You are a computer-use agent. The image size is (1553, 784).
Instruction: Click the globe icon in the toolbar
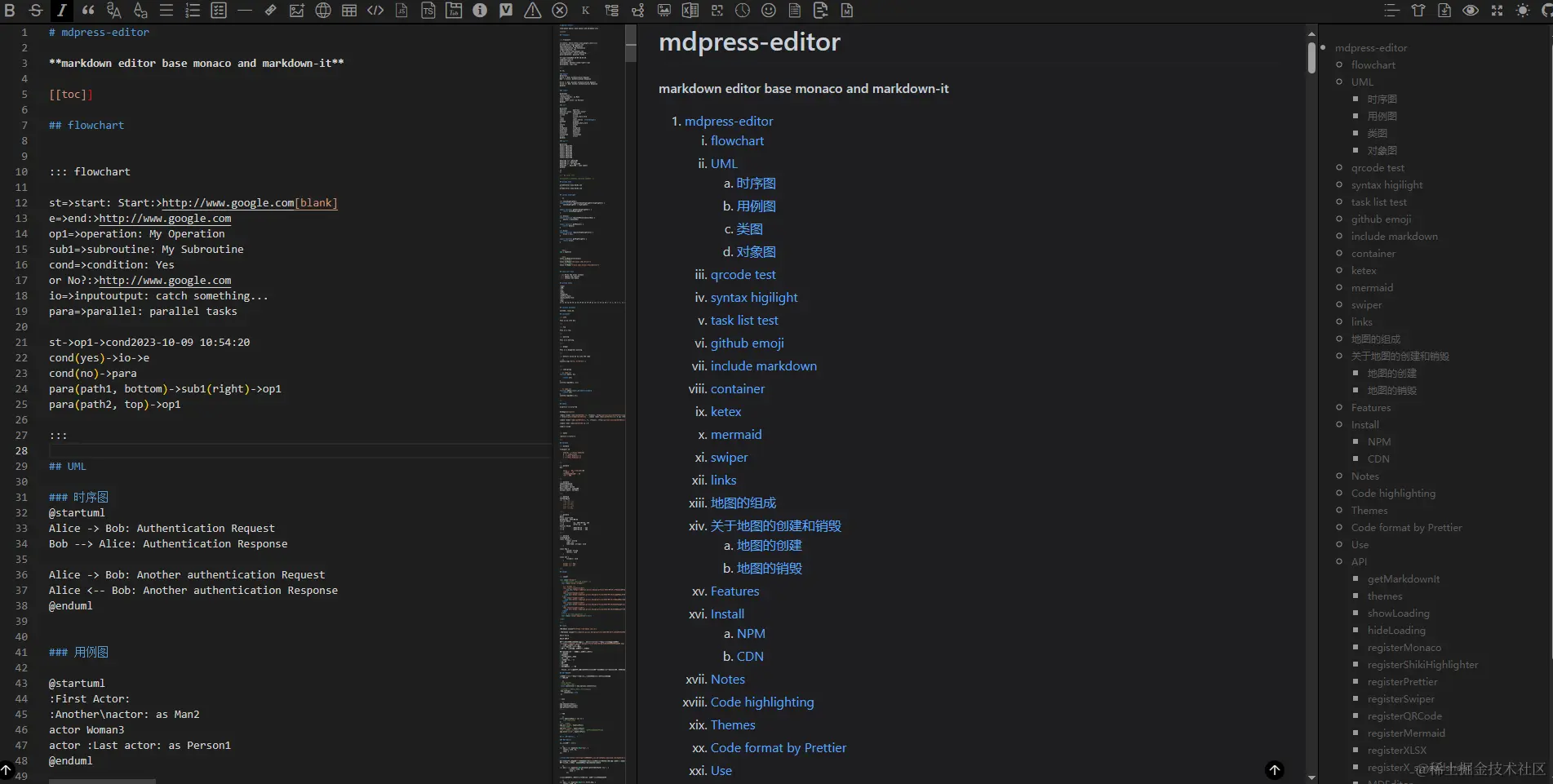(323, 11)
